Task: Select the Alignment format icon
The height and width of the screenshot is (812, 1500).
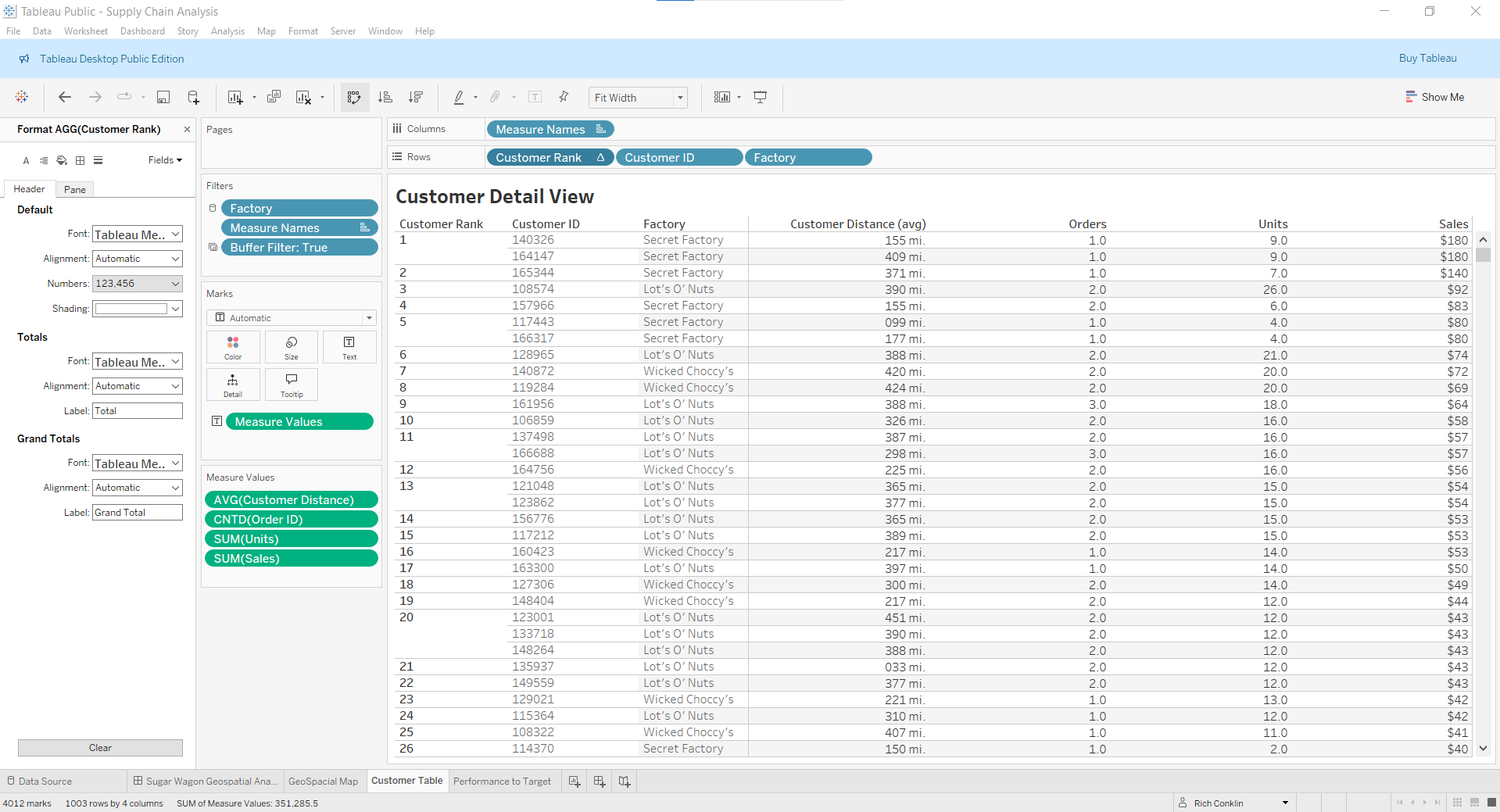Action: [44, 160]
